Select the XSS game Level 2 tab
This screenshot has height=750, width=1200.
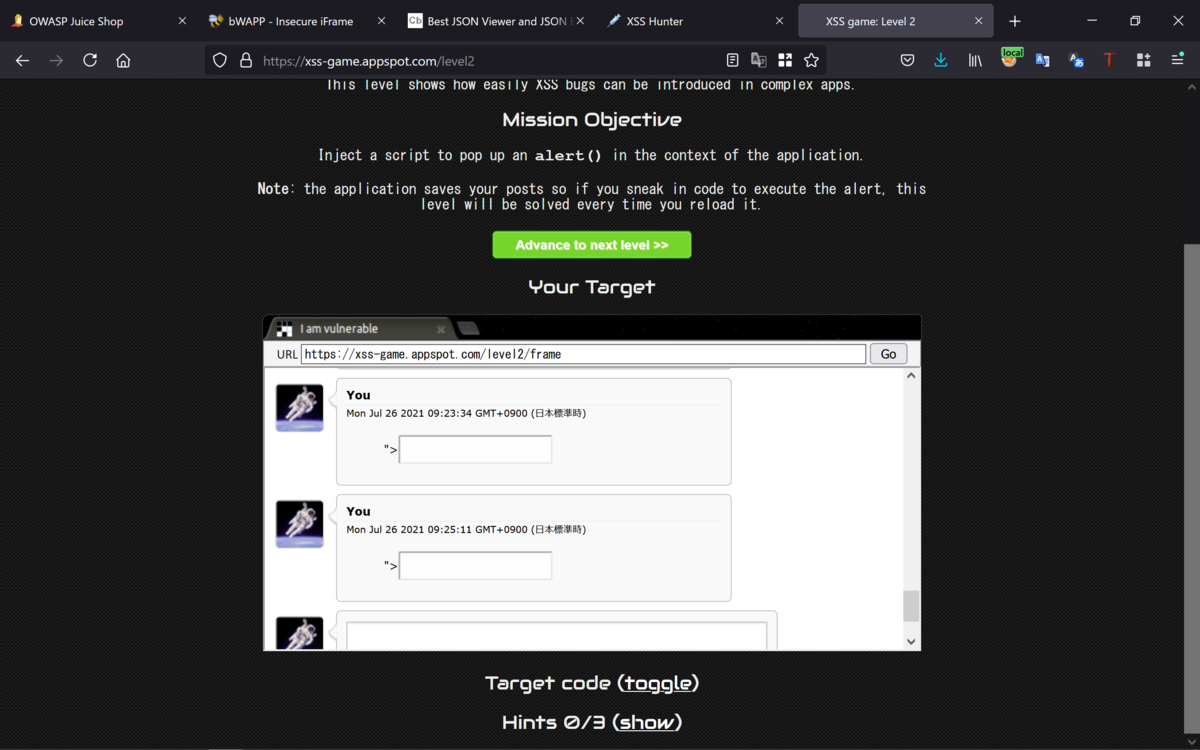pyautogui.click(x=894, y=21)
